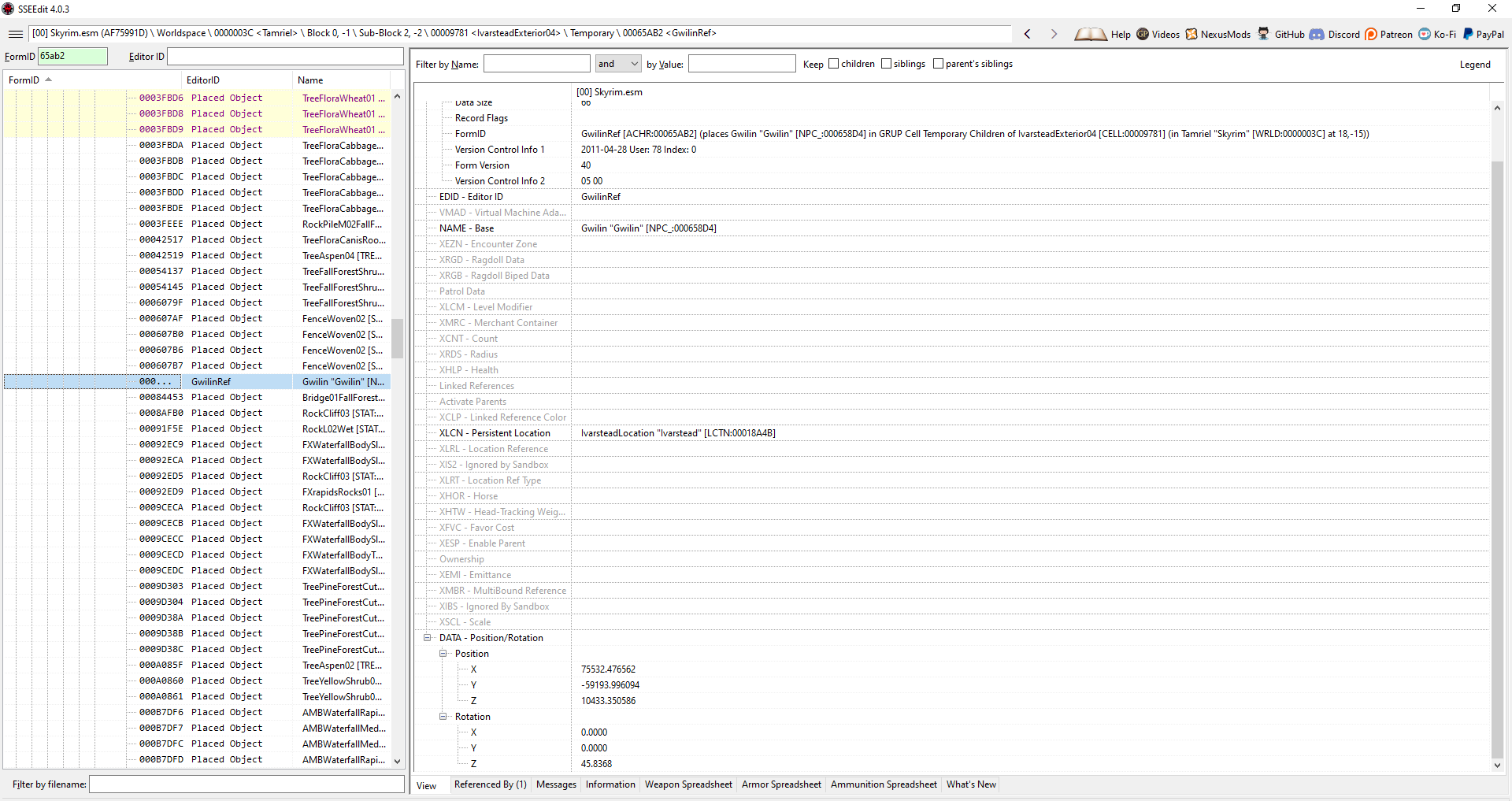Open the PayPal icon link
Screen dimensions: 1512x801
pos(1468,34)
